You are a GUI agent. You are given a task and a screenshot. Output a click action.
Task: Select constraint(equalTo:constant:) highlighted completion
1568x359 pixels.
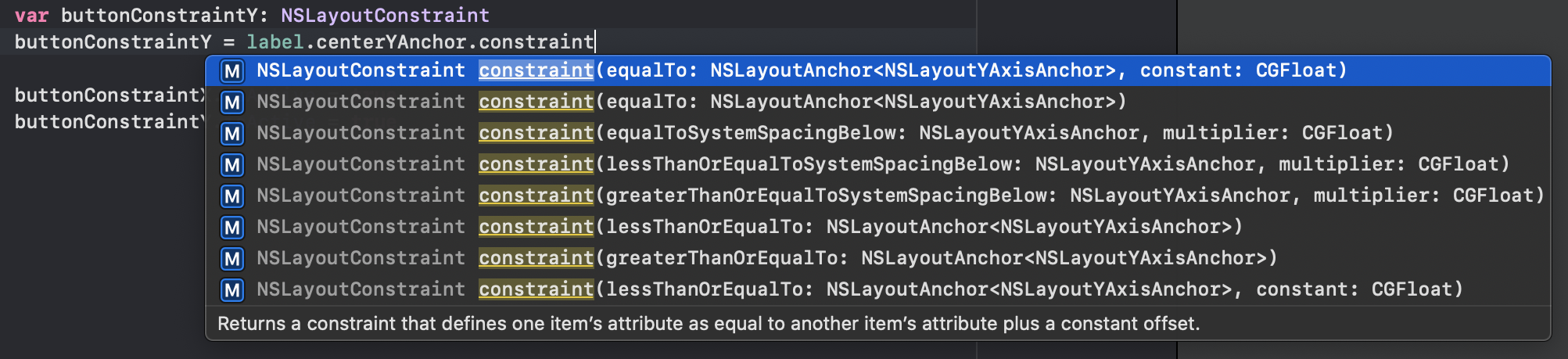[877, 70]
